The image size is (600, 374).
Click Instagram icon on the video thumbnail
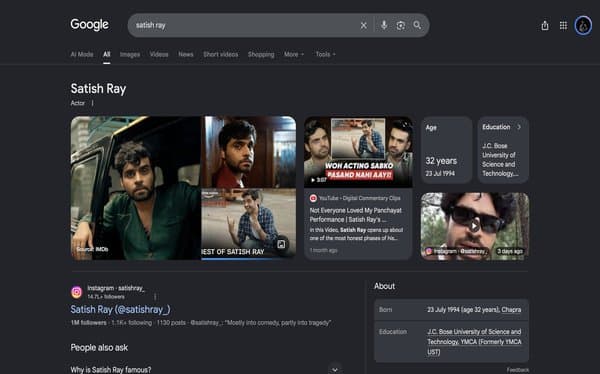[429, 251]
